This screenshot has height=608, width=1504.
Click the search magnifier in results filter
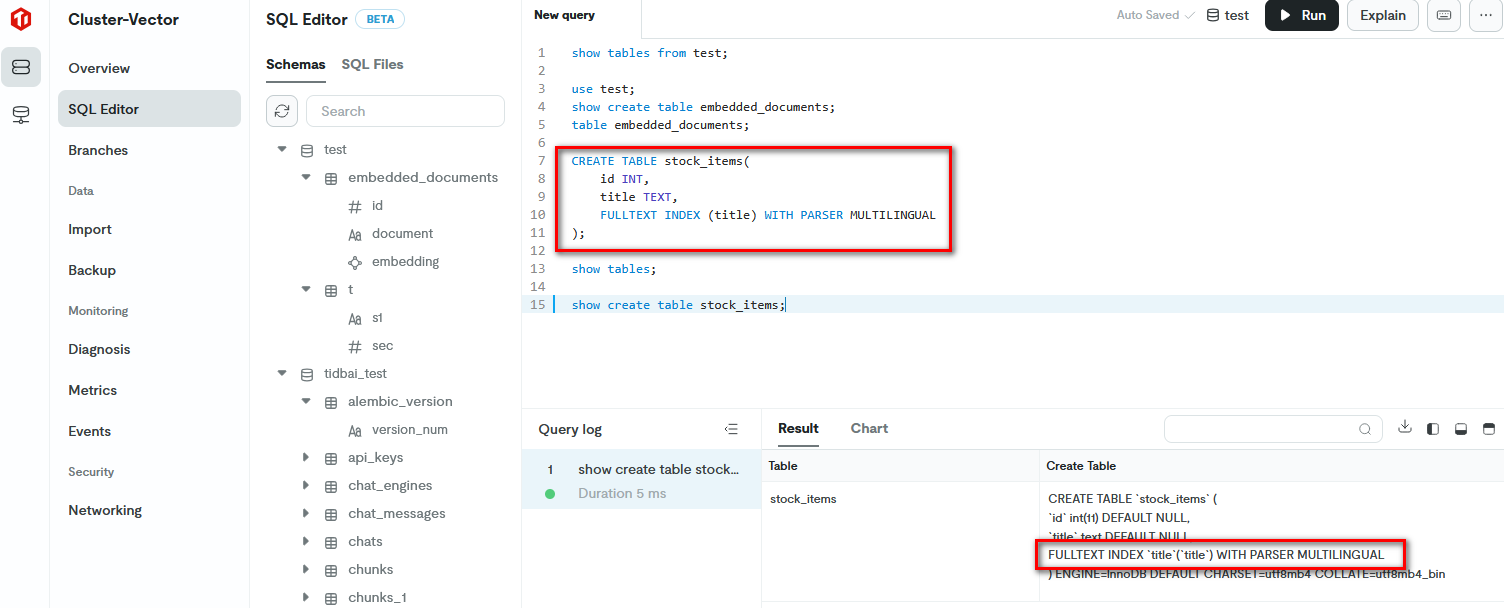(1365, 429)
